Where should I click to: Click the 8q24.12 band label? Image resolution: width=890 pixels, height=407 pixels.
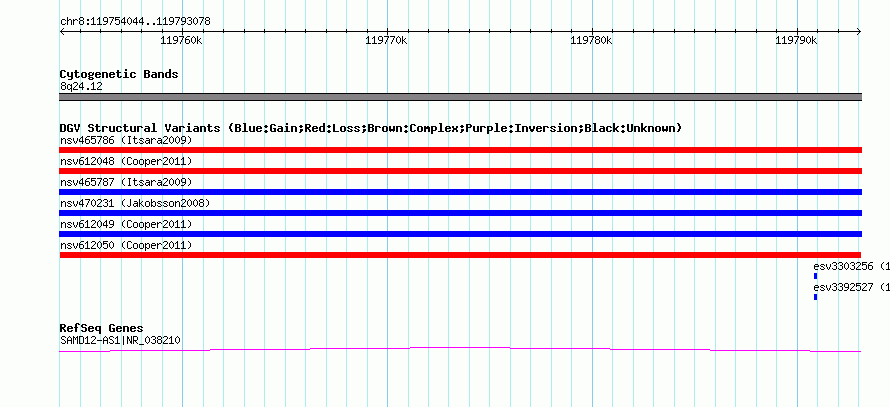click(x=81, y=87)
